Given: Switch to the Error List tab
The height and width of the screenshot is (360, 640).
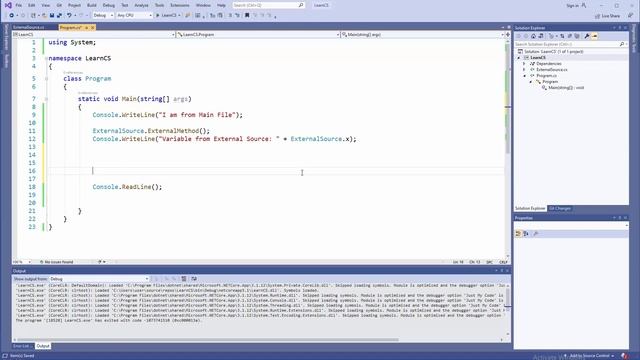Looking at the screenshot, I should pos(21,346).
